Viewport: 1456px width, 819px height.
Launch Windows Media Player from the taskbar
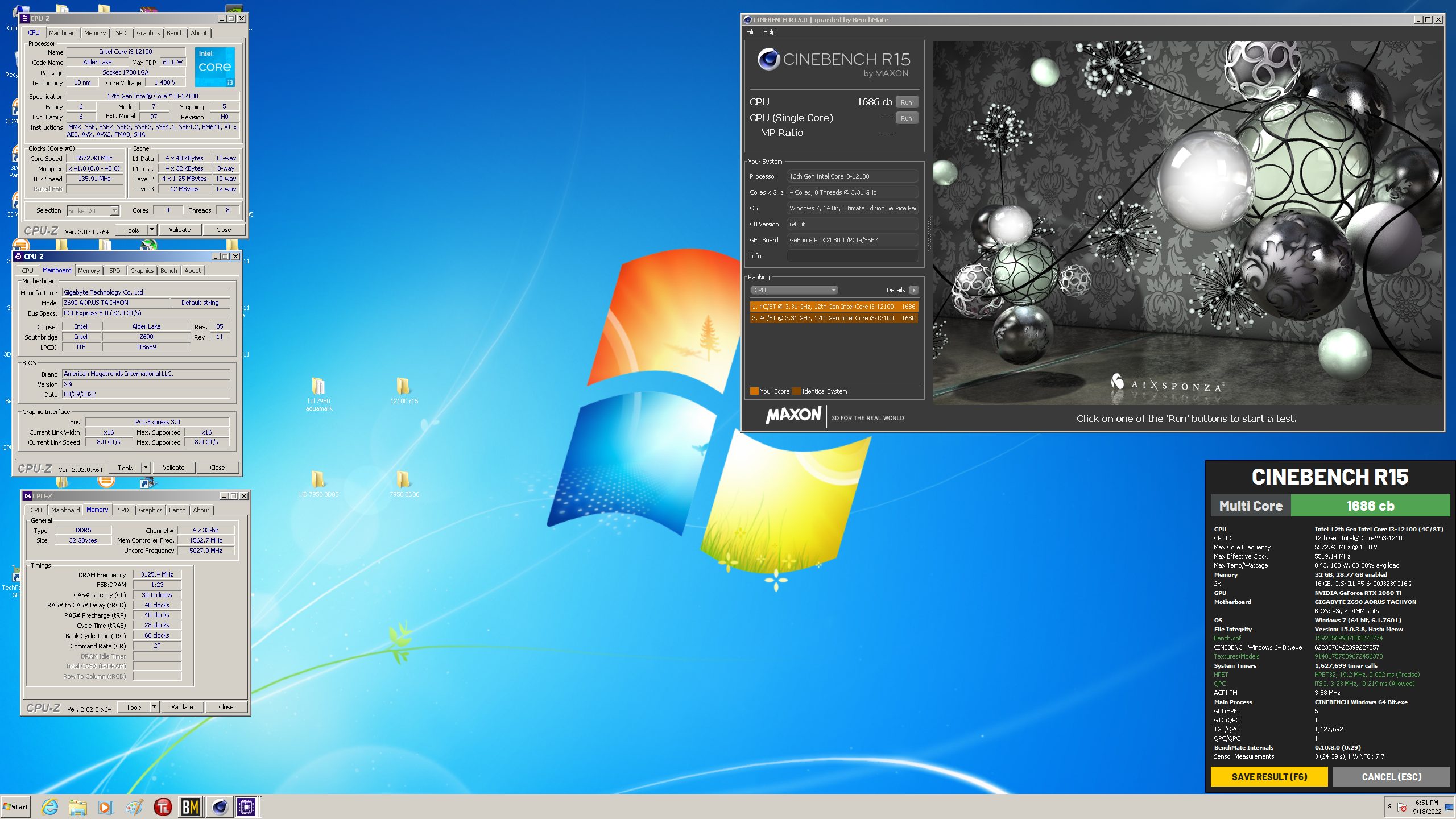tap(106, 806)
